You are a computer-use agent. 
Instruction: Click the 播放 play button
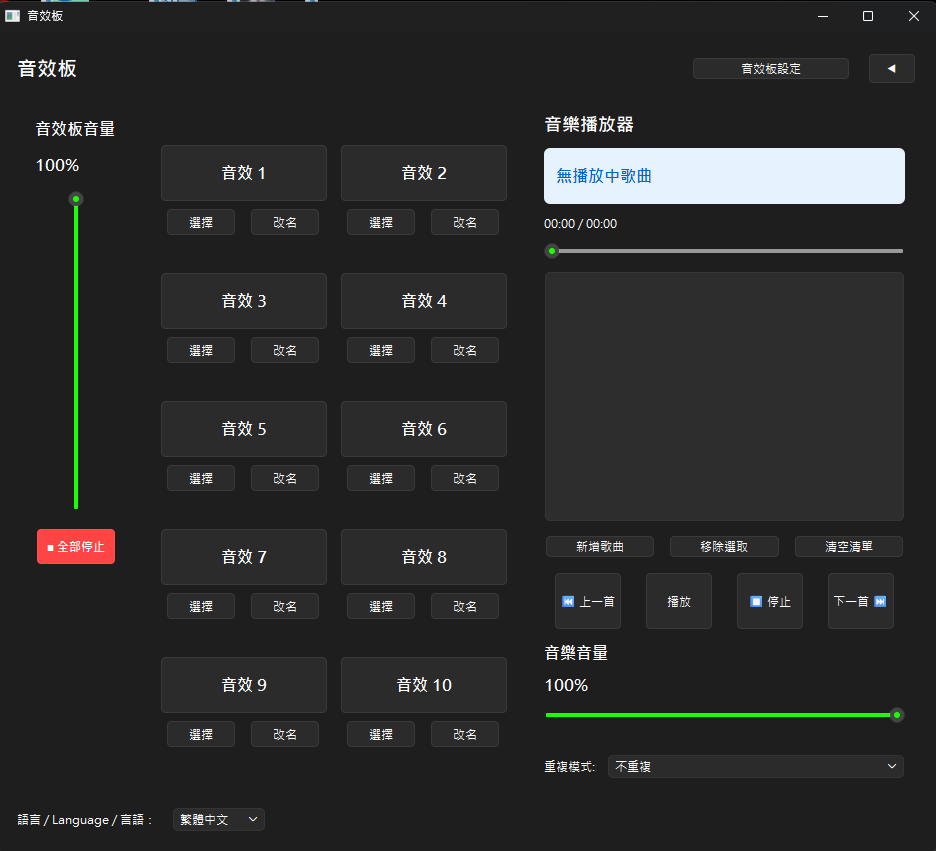[679, 601]
